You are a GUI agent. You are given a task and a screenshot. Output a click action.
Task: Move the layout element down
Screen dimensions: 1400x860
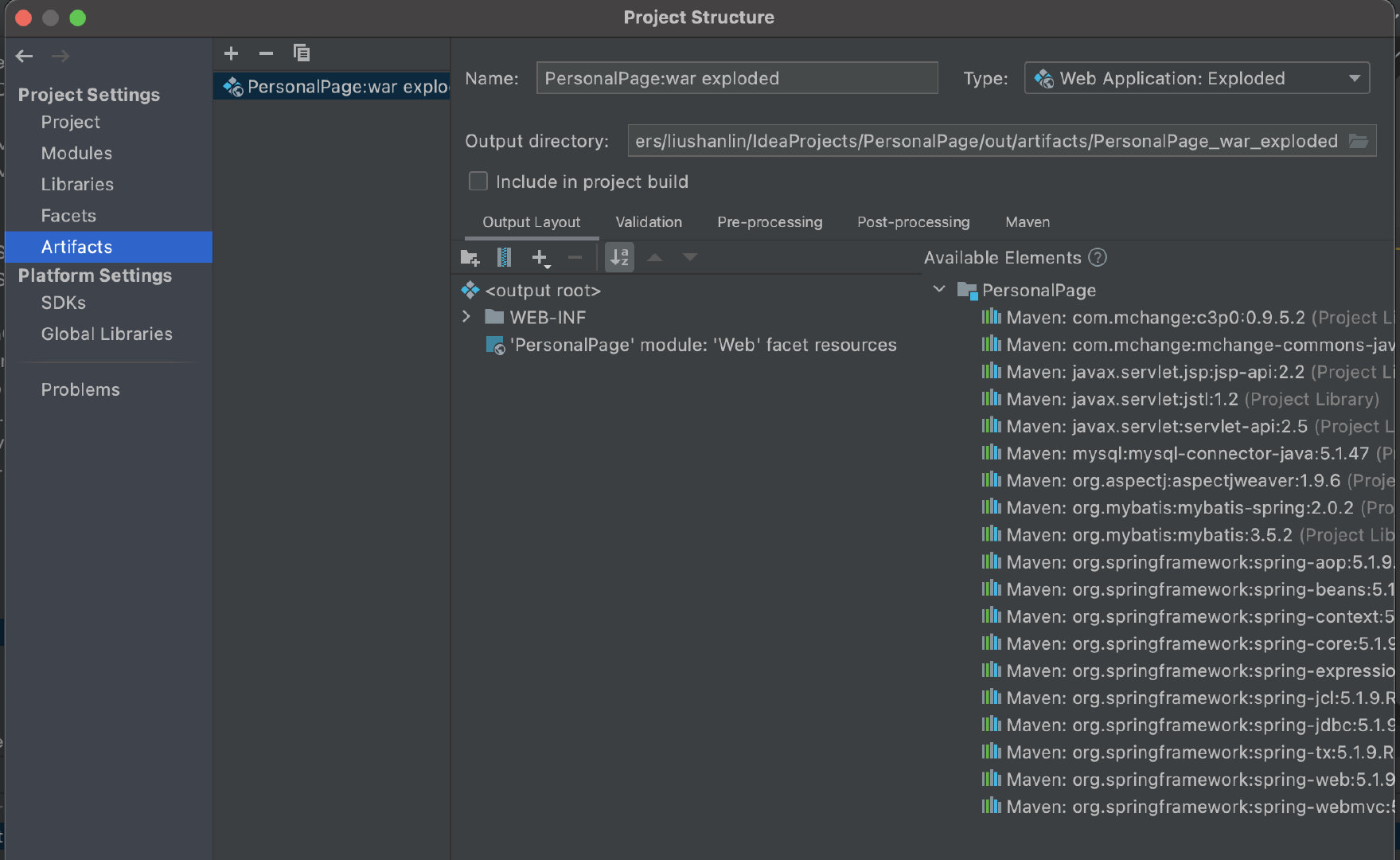[x=689, y=257]
